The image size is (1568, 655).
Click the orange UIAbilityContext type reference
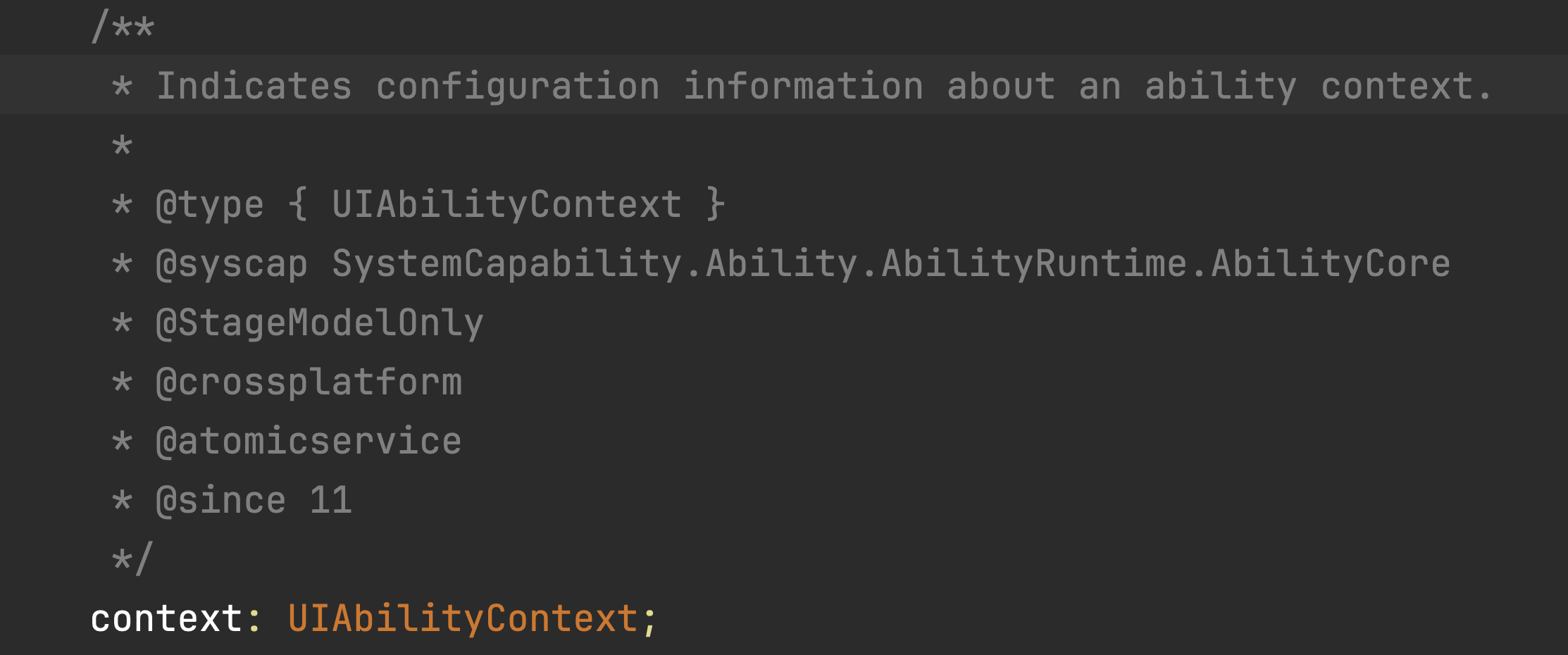[463, 619]
